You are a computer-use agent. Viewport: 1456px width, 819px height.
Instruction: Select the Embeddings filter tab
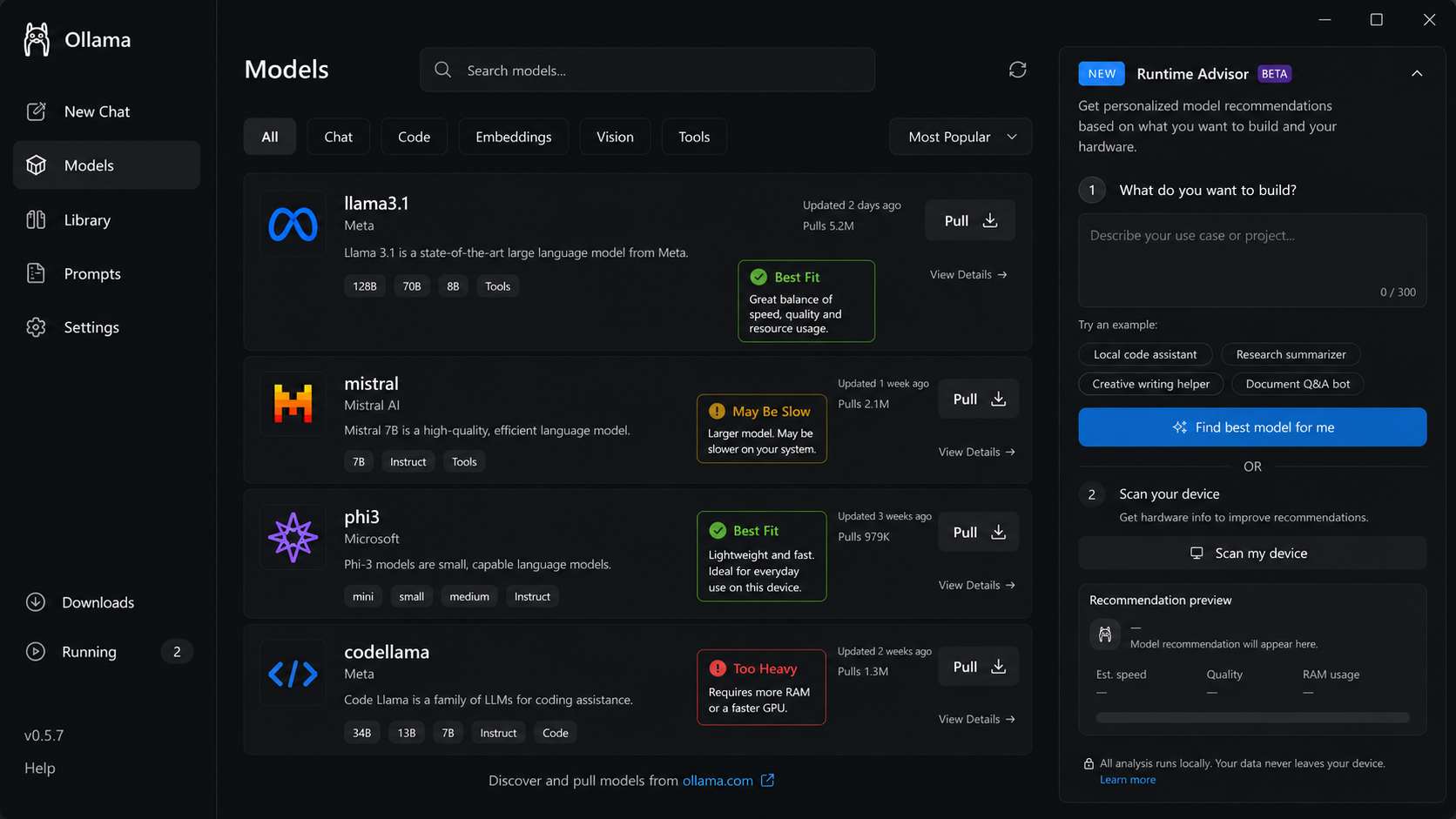pos(513,137)
